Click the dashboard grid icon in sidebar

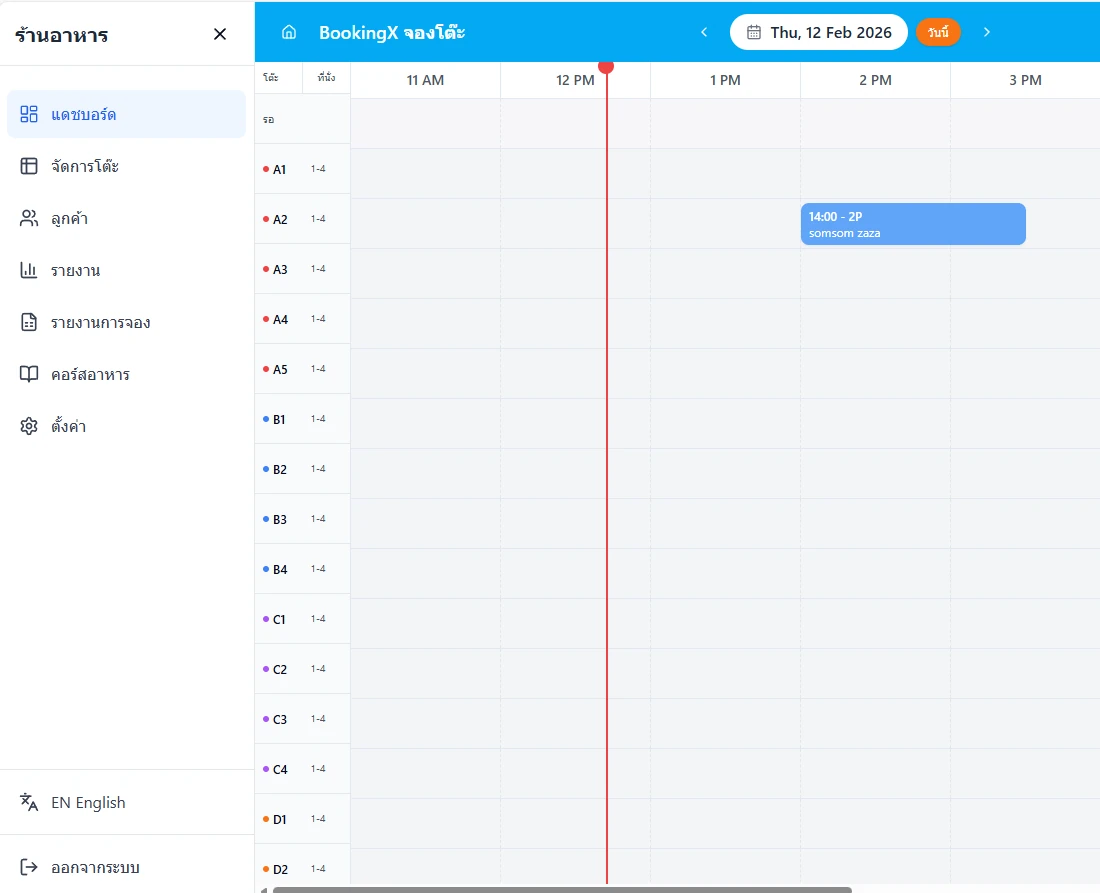(x=29, y=114)
